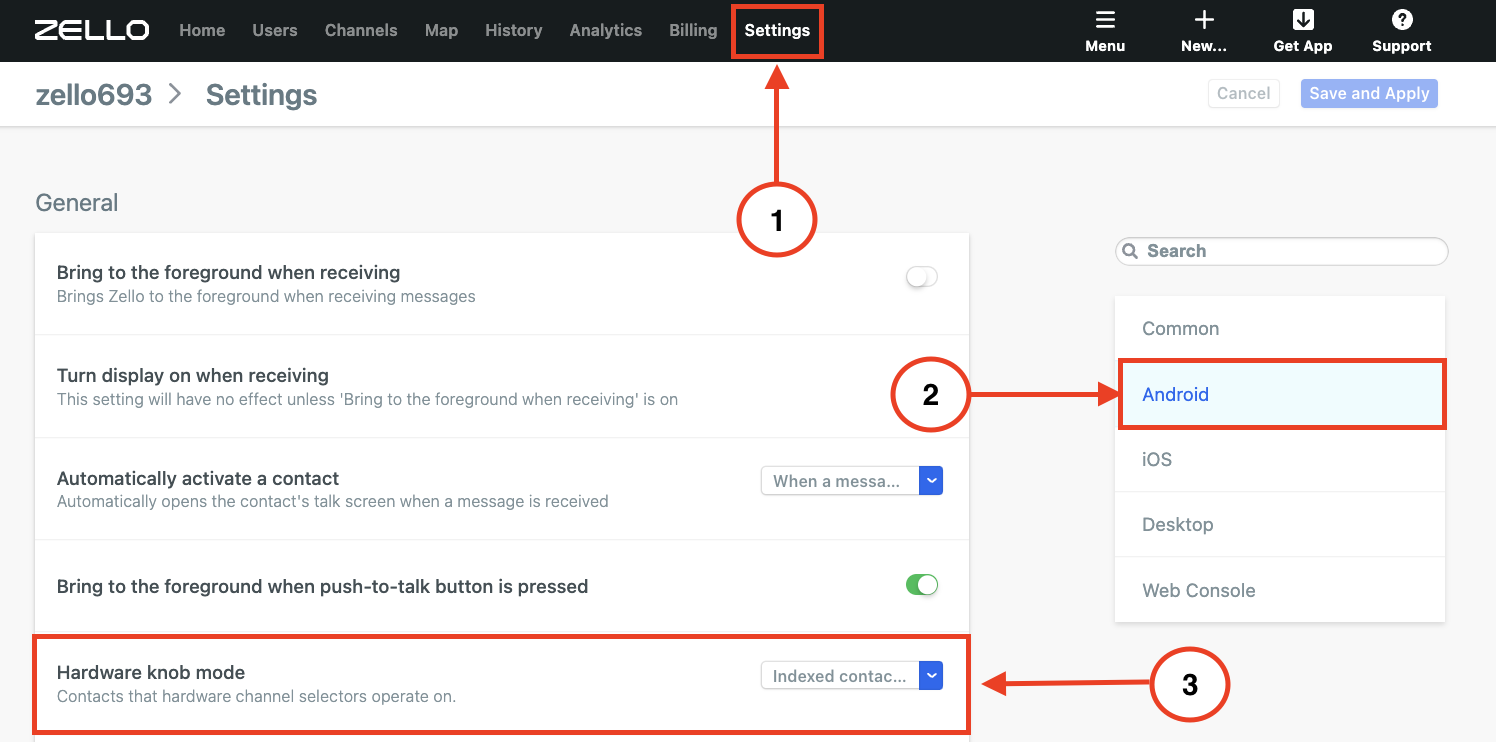Expand Hardware knob mode dropdown

click(852, 676)
